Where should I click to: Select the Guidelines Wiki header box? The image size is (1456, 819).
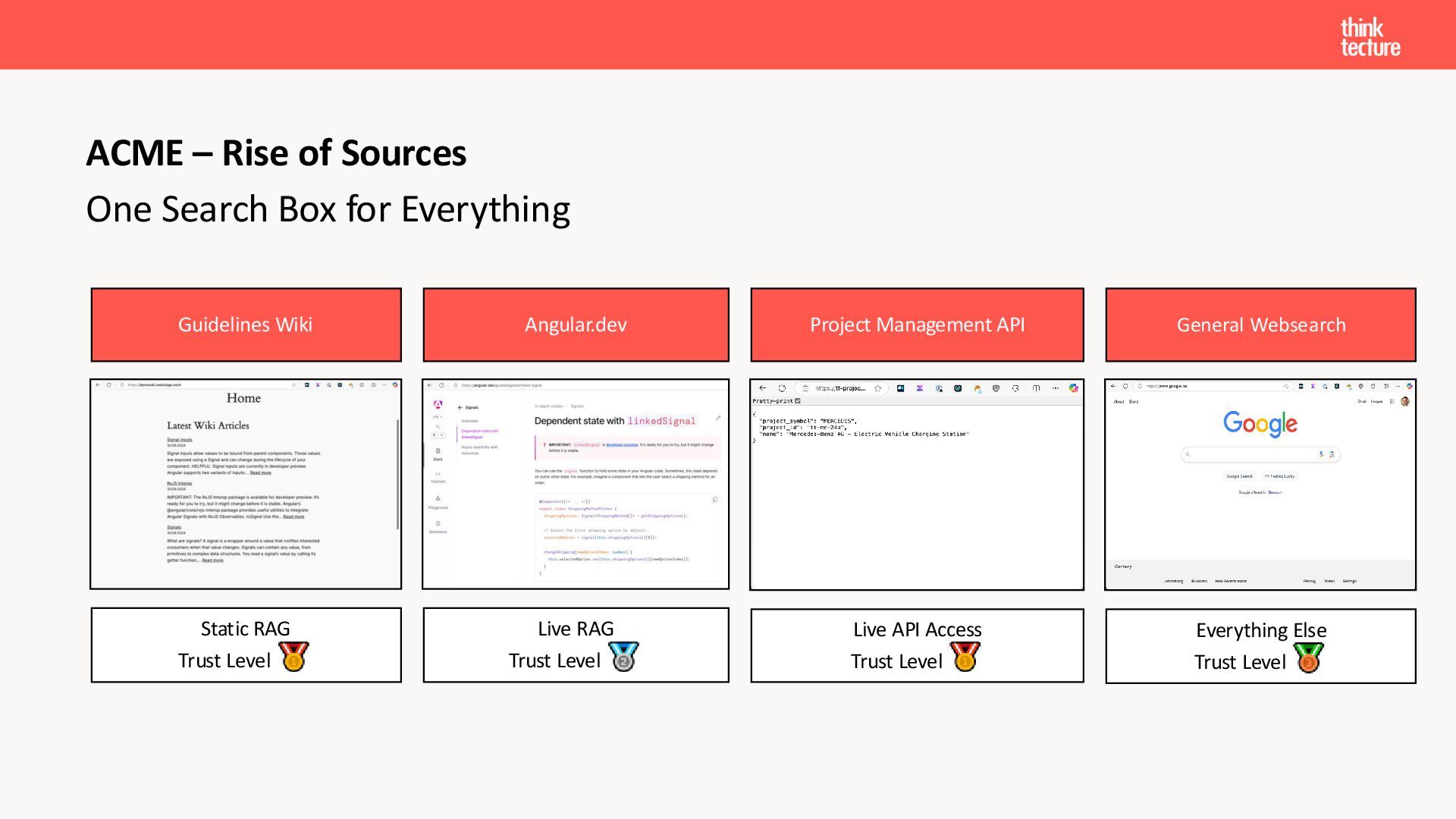coord(246,325)
